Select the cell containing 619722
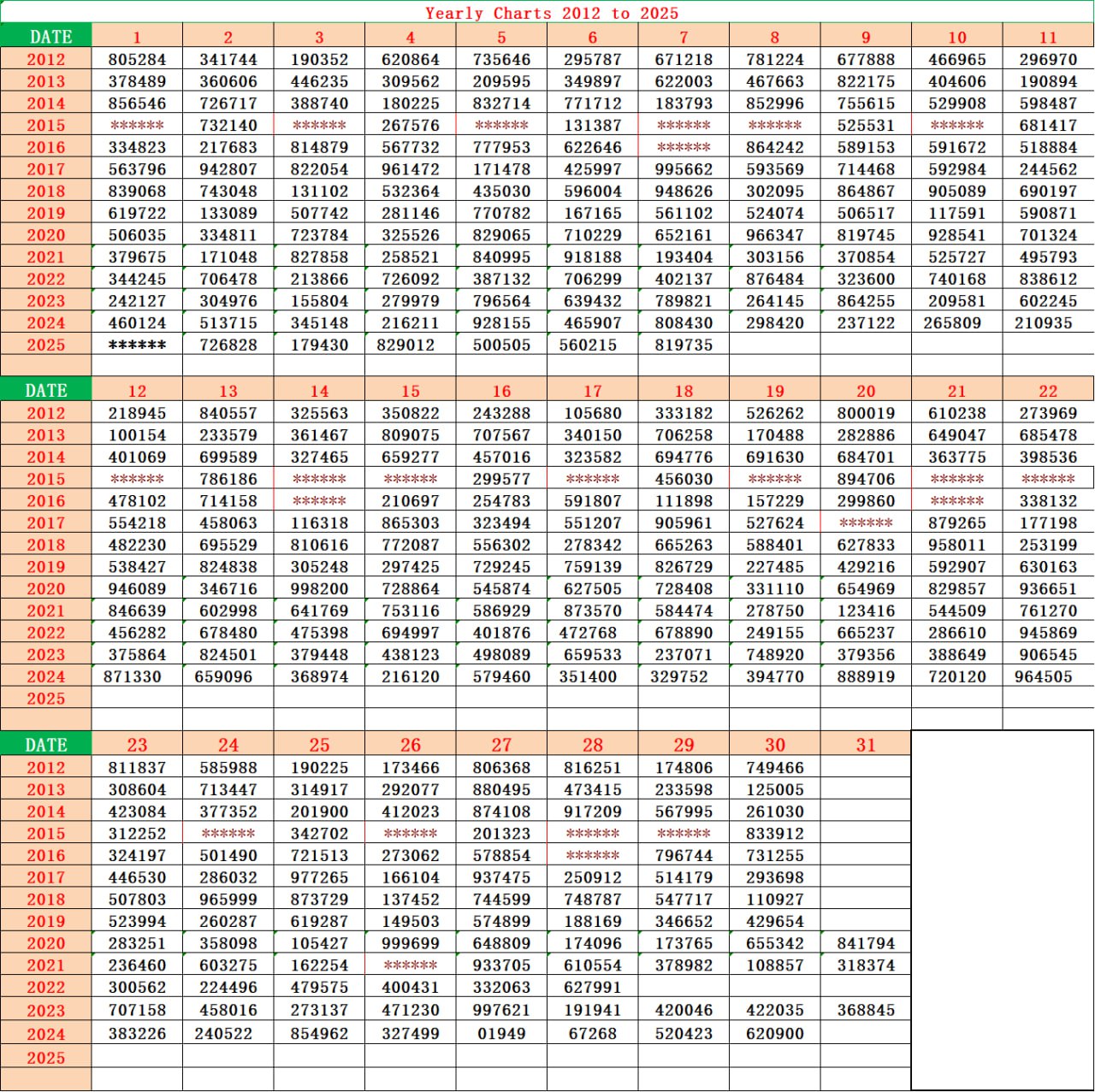 (x=137, y=213)
